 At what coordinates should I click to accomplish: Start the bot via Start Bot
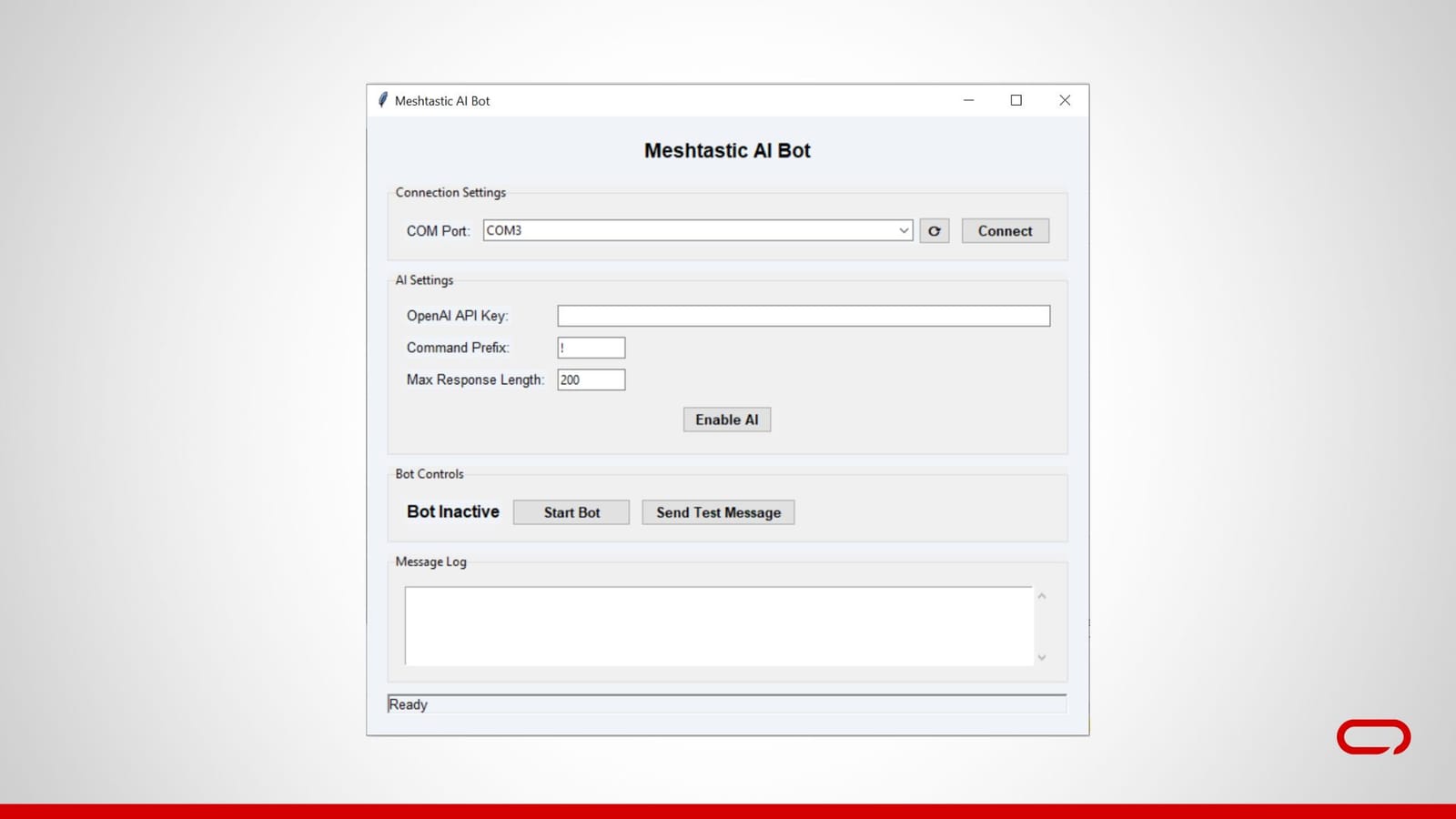571,511
